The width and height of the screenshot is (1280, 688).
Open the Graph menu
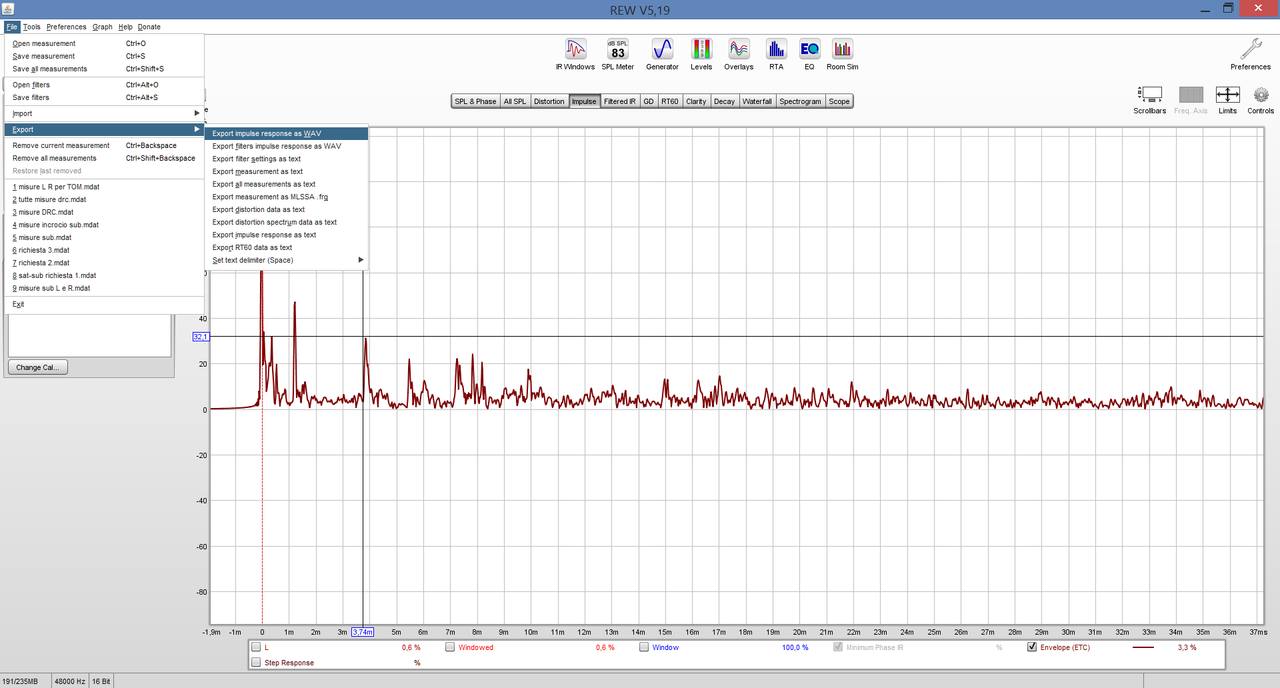(102, 27)
